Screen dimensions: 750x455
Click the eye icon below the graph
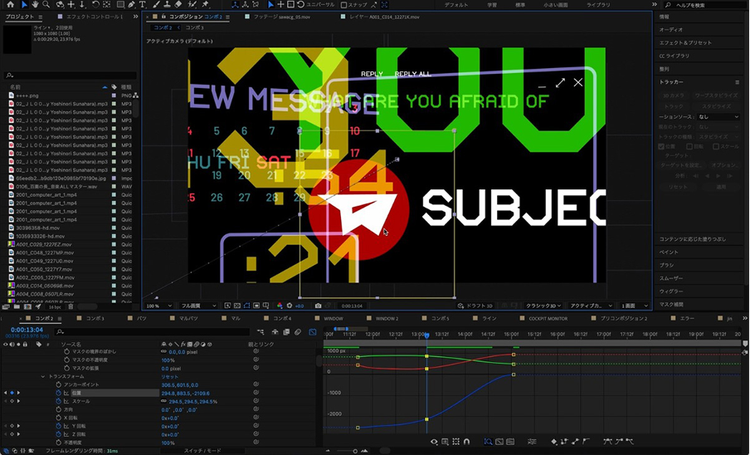pos(434,442)
